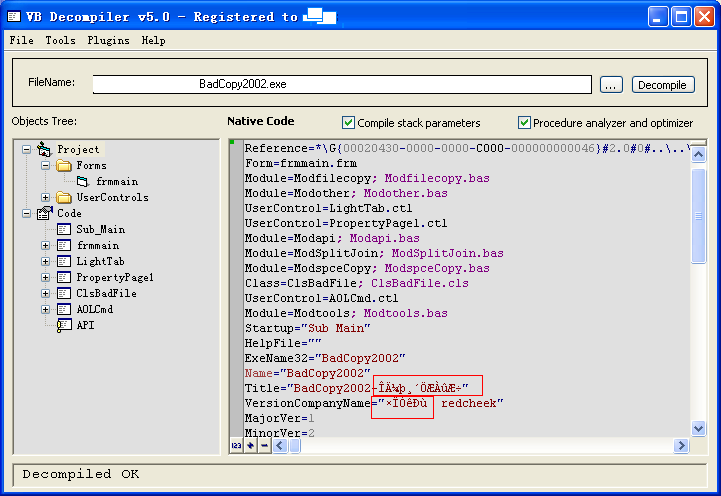Select Sub_Main label in Objects Tree

pyautogui.click(x=101, y=229)
